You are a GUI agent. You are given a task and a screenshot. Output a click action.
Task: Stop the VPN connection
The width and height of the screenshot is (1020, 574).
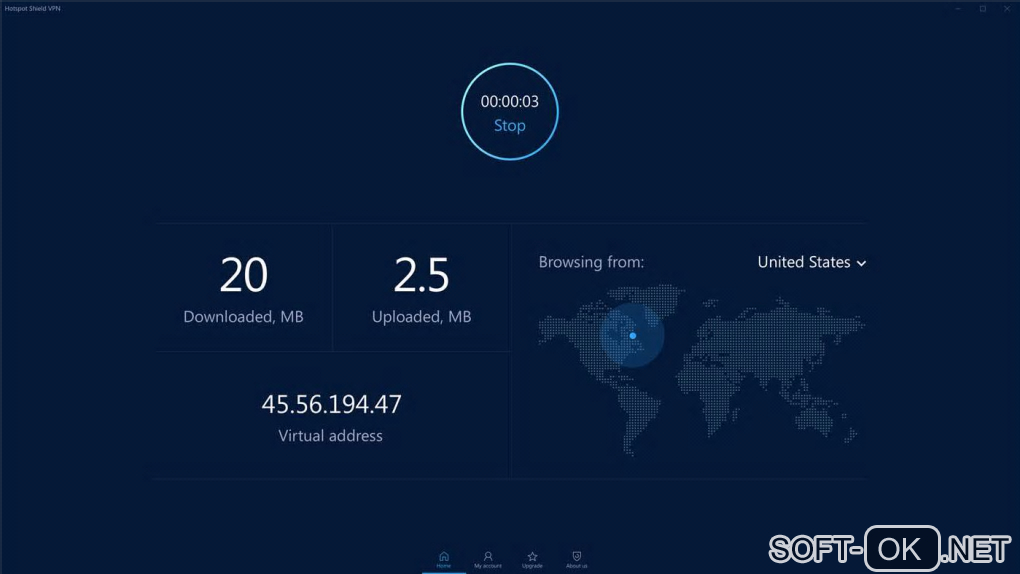pyautogui.click(x=509, y=125)
